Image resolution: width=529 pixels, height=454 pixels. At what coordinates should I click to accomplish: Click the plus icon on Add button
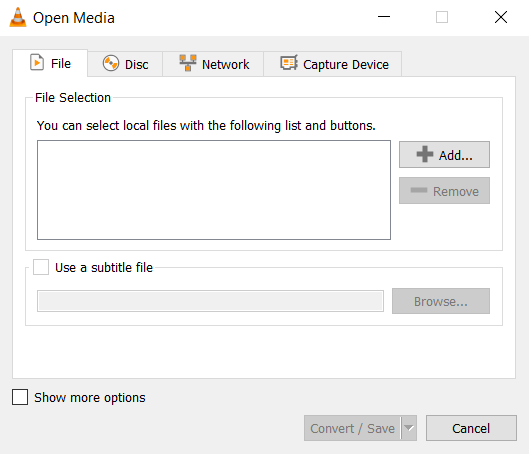pos(425,154)
